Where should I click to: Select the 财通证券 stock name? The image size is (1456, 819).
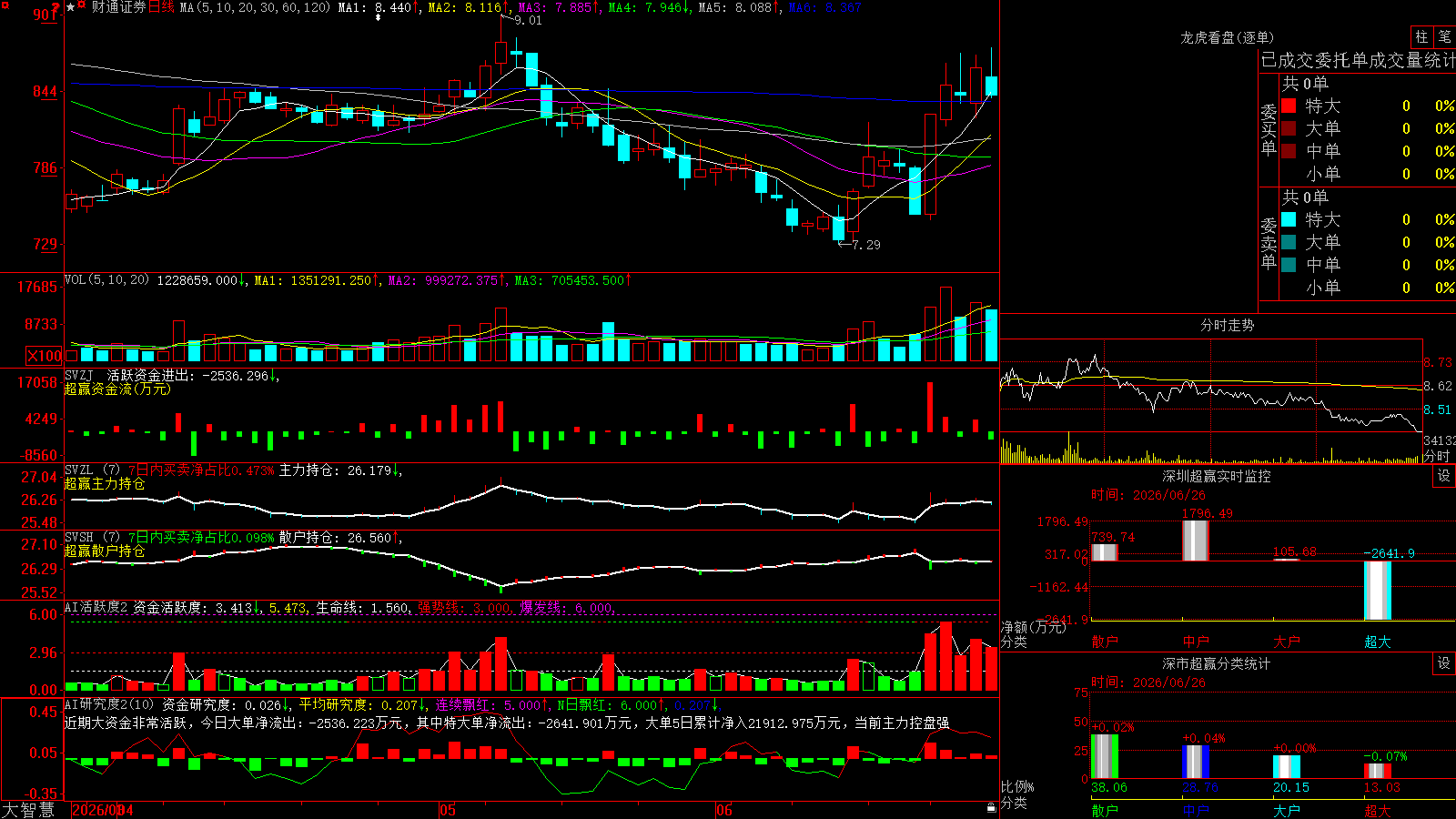point(118,7)
